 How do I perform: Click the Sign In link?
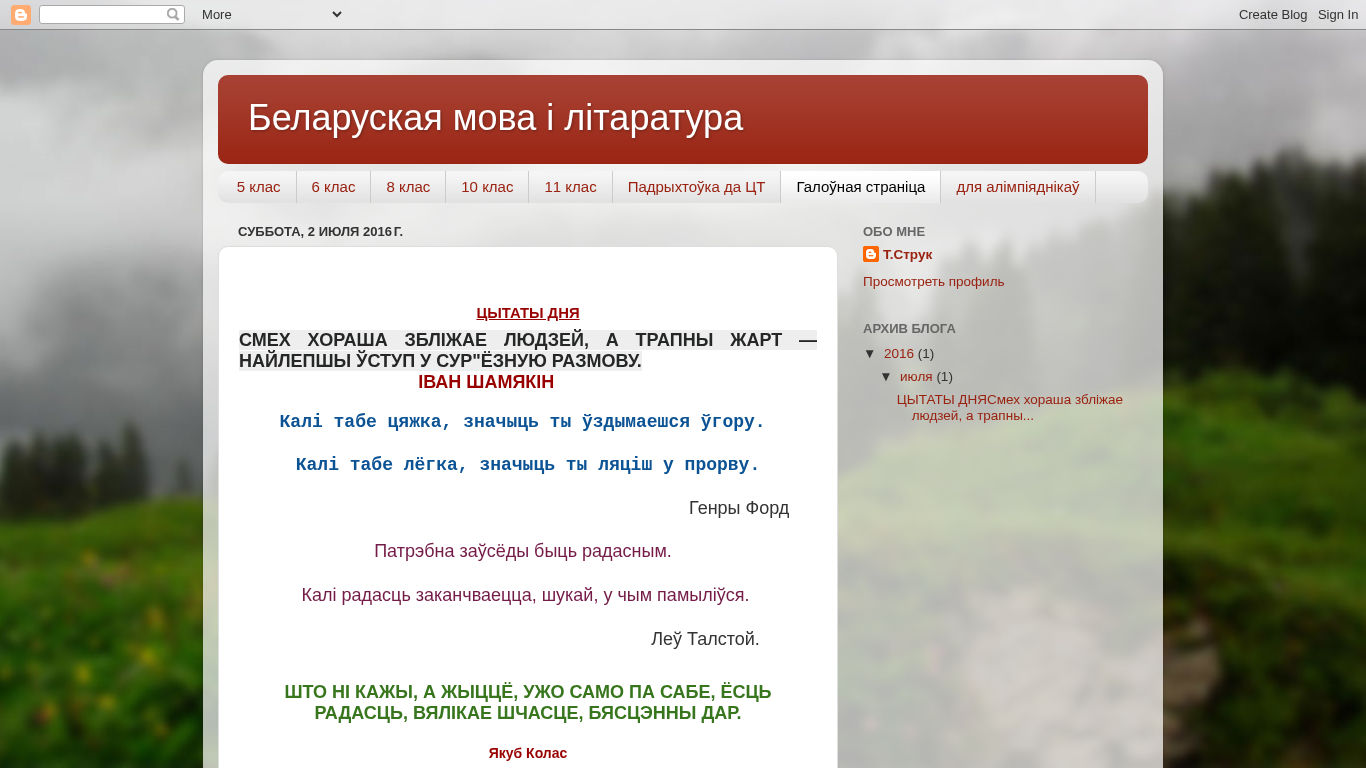(x=1337, y=15)
